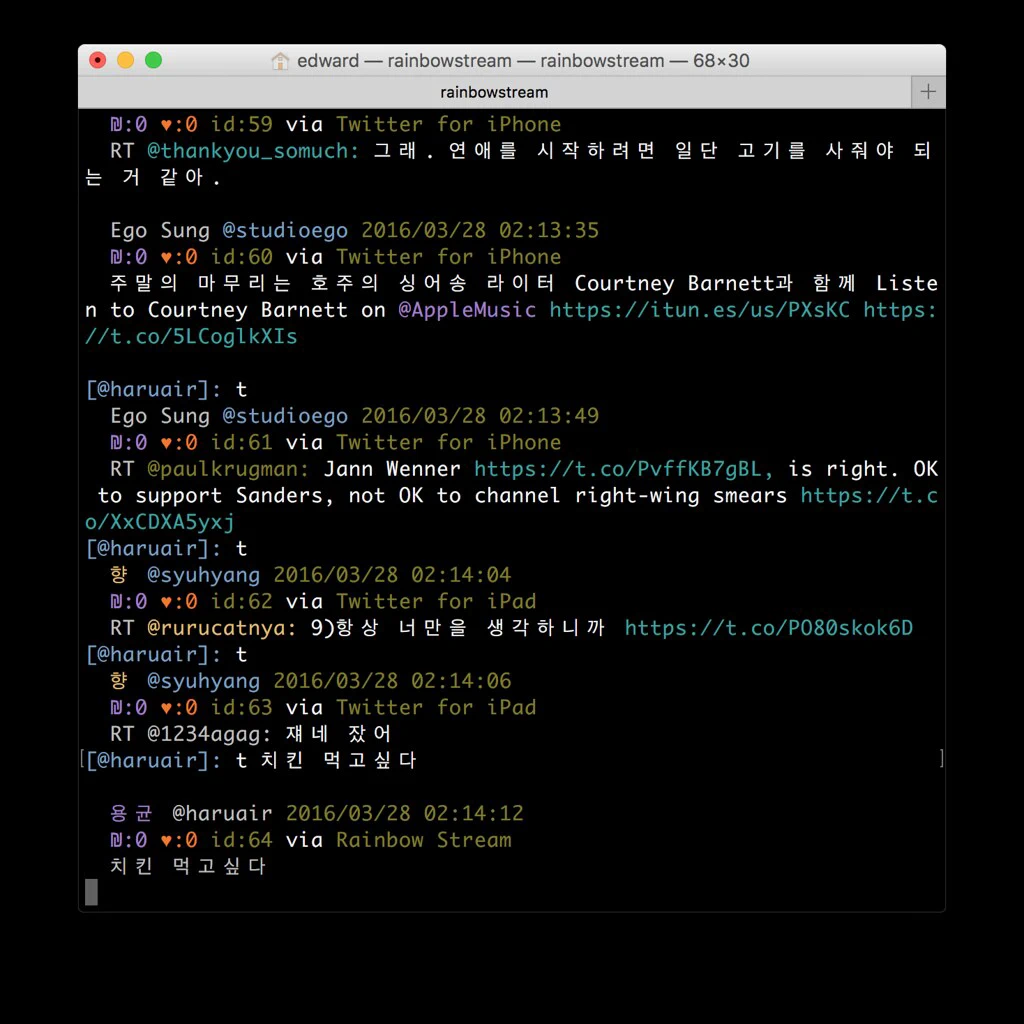Screen dimensions: 1024x1024
Task: Click the Rainbow Stream source text
Action: (x=424, y=840)
